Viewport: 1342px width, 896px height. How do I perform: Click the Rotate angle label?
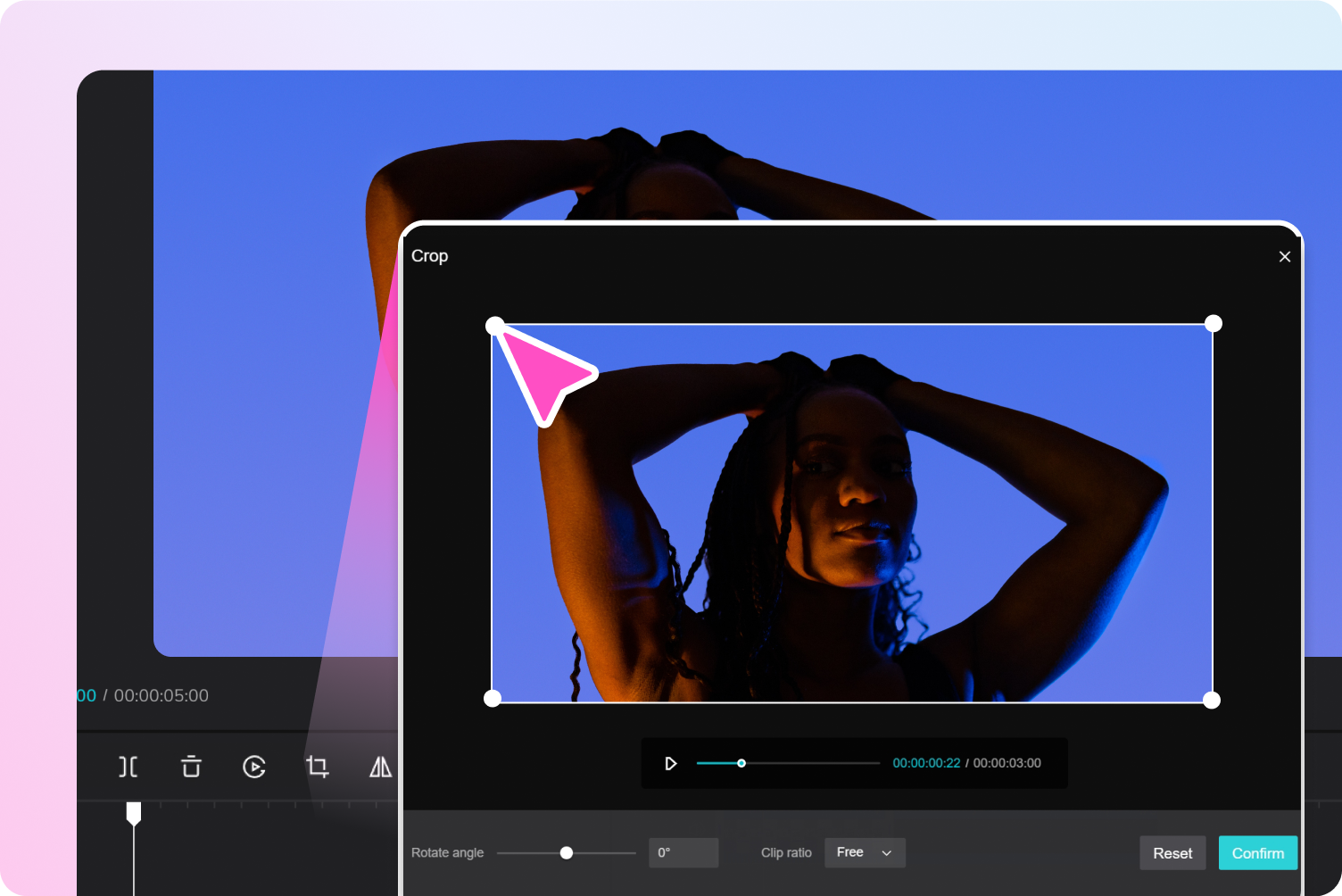pyautogui.click(x=448, y=853)
